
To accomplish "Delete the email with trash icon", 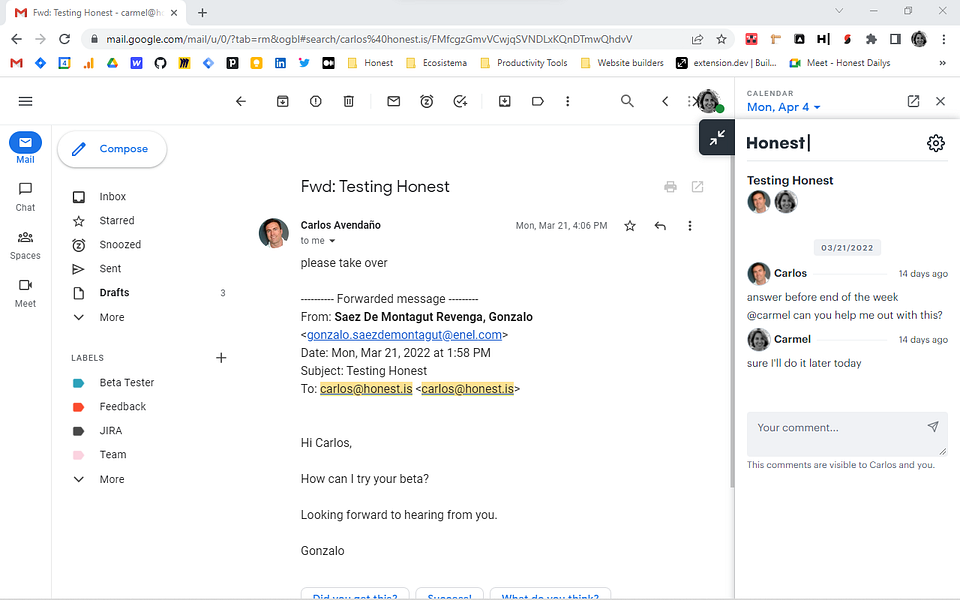I will point(348,102).
